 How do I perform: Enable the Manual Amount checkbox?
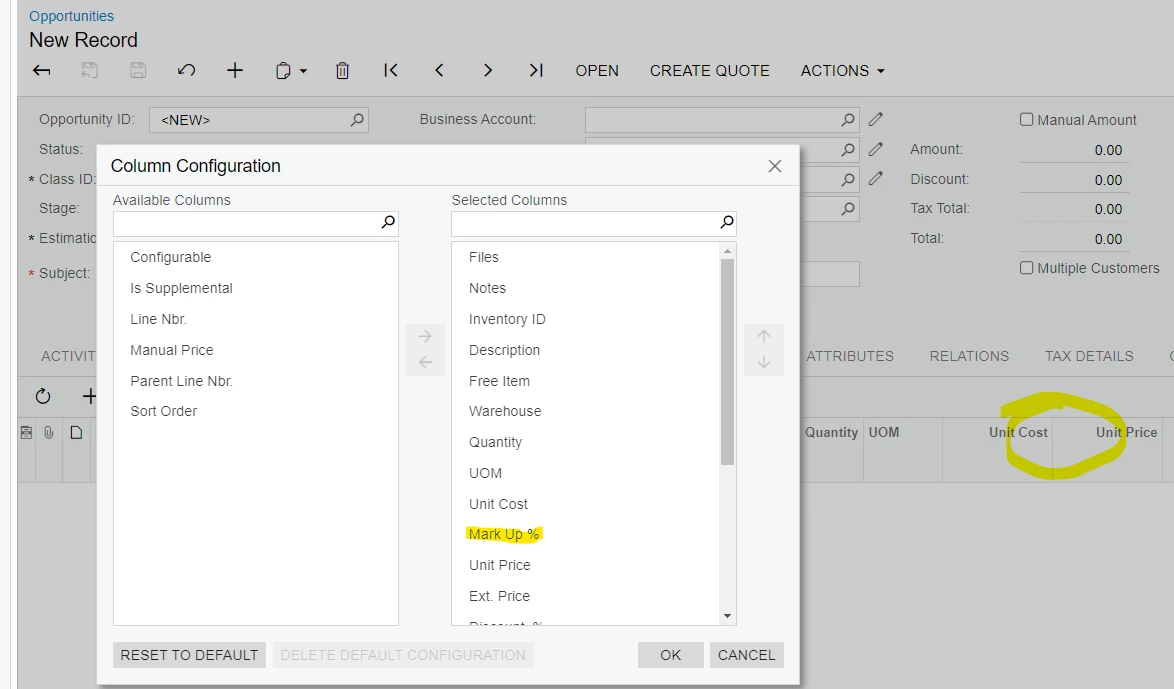tap(1026, 119)
